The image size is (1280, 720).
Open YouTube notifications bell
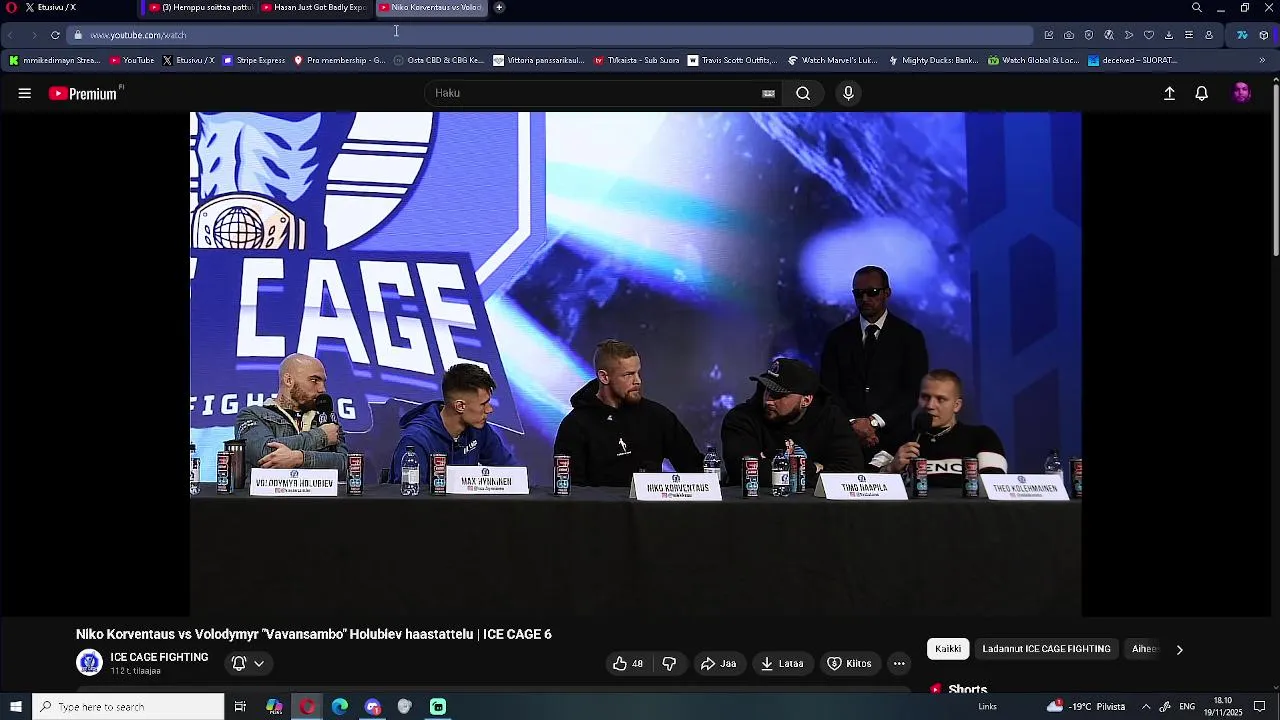(x=1202, y=93)
